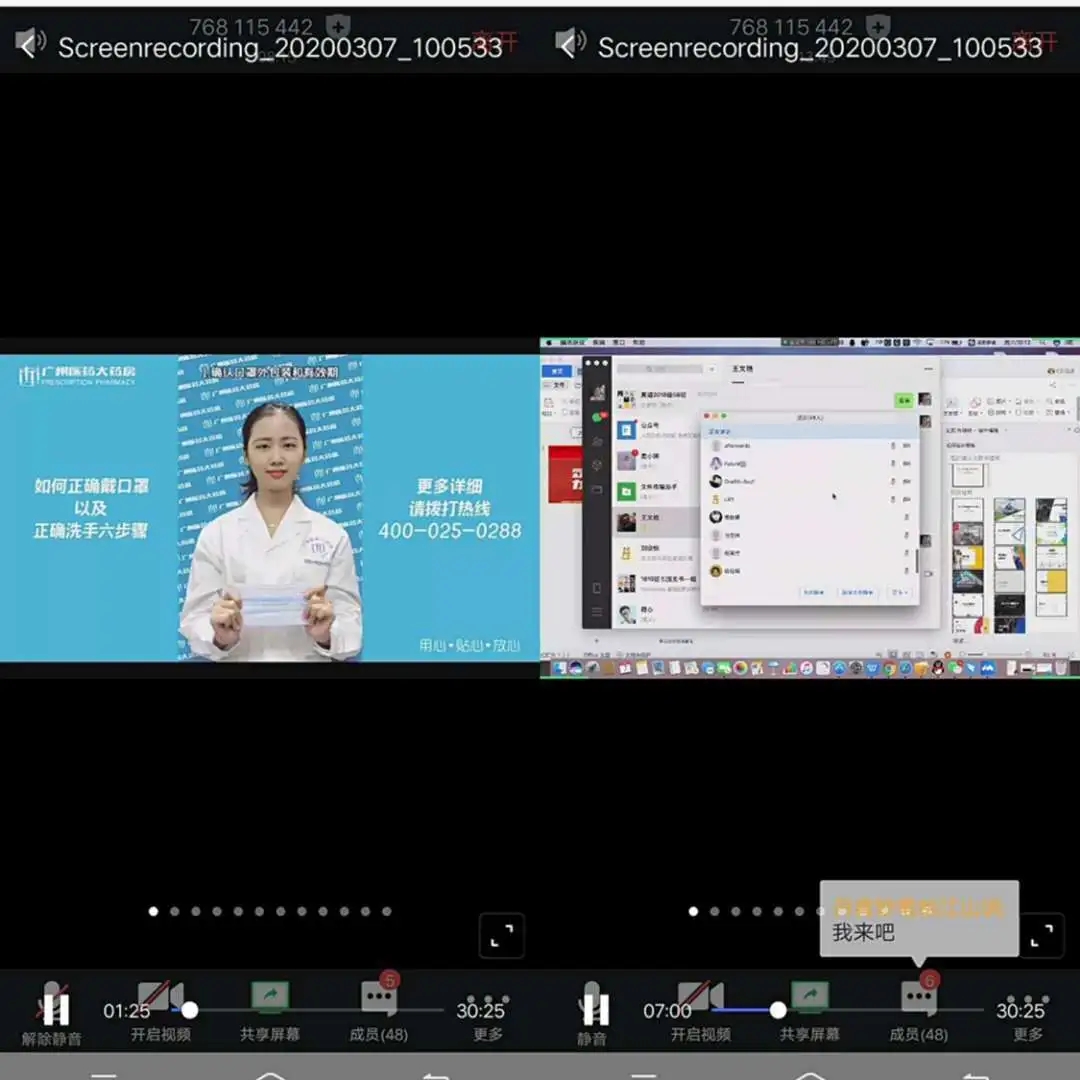Expand the 更多 menu in the 07:00 recording
This screenshot has height=1080, width=1080.
[1028, 1000]
